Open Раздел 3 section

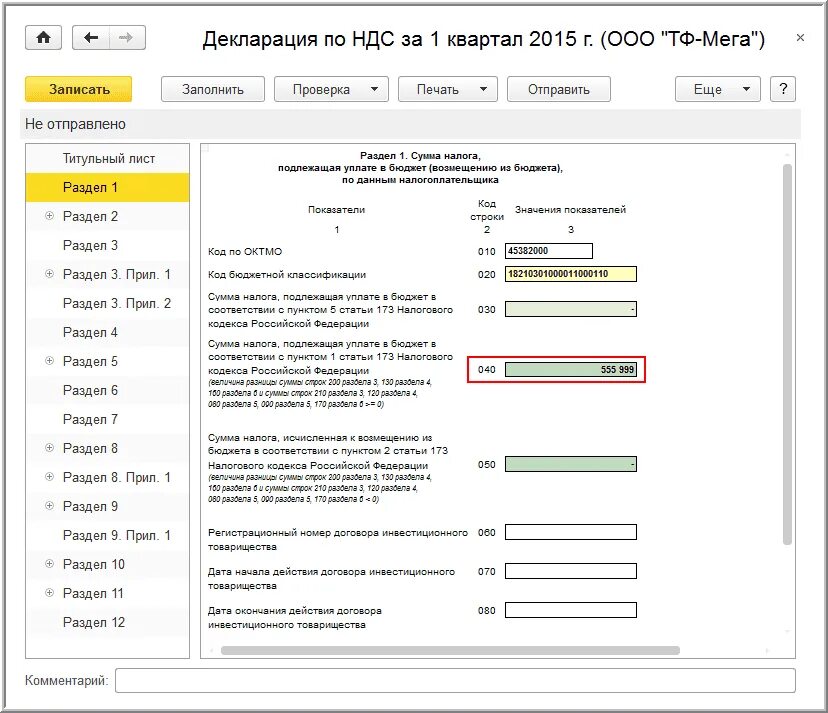[108, 246]
